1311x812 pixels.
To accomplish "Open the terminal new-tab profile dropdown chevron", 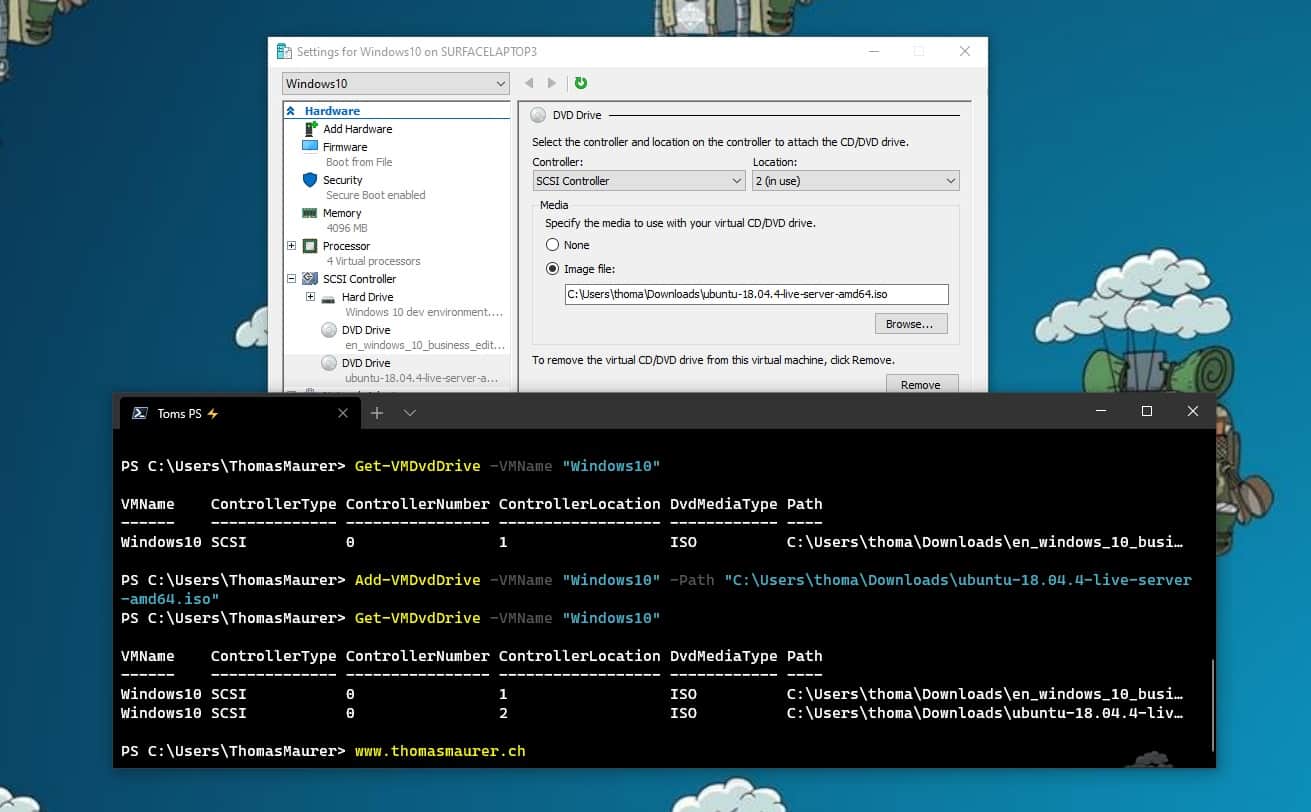I will coord(409,413).
